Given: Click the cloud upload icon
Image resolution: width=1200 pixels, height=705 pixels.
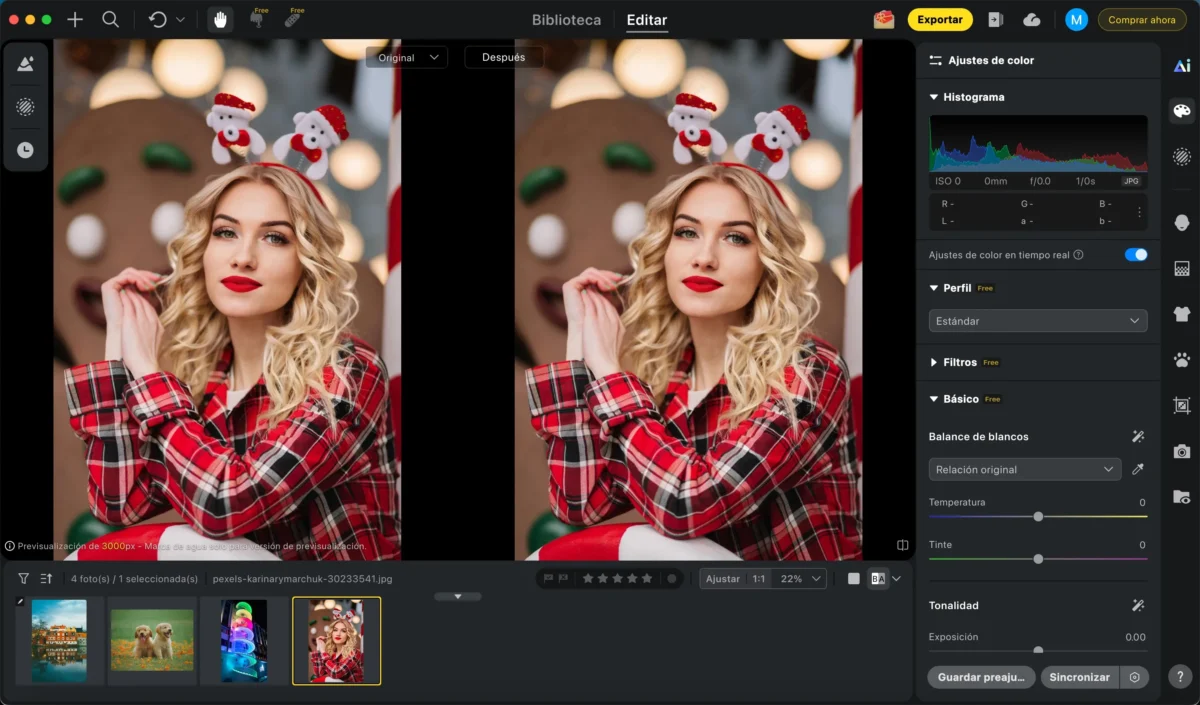Looking at the screenshot, I should pos(1032,20).
